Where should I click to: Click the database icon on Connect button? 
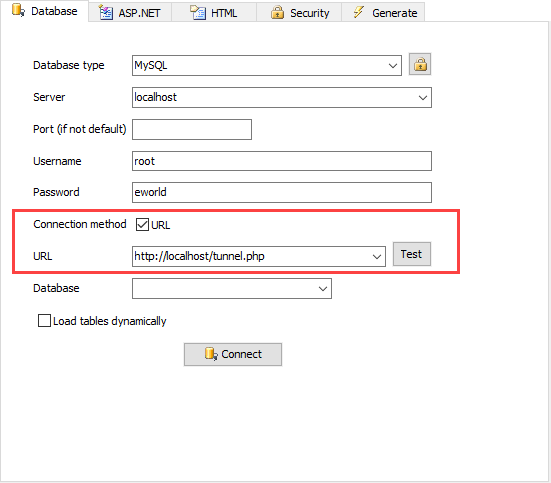tap(211, 354)
